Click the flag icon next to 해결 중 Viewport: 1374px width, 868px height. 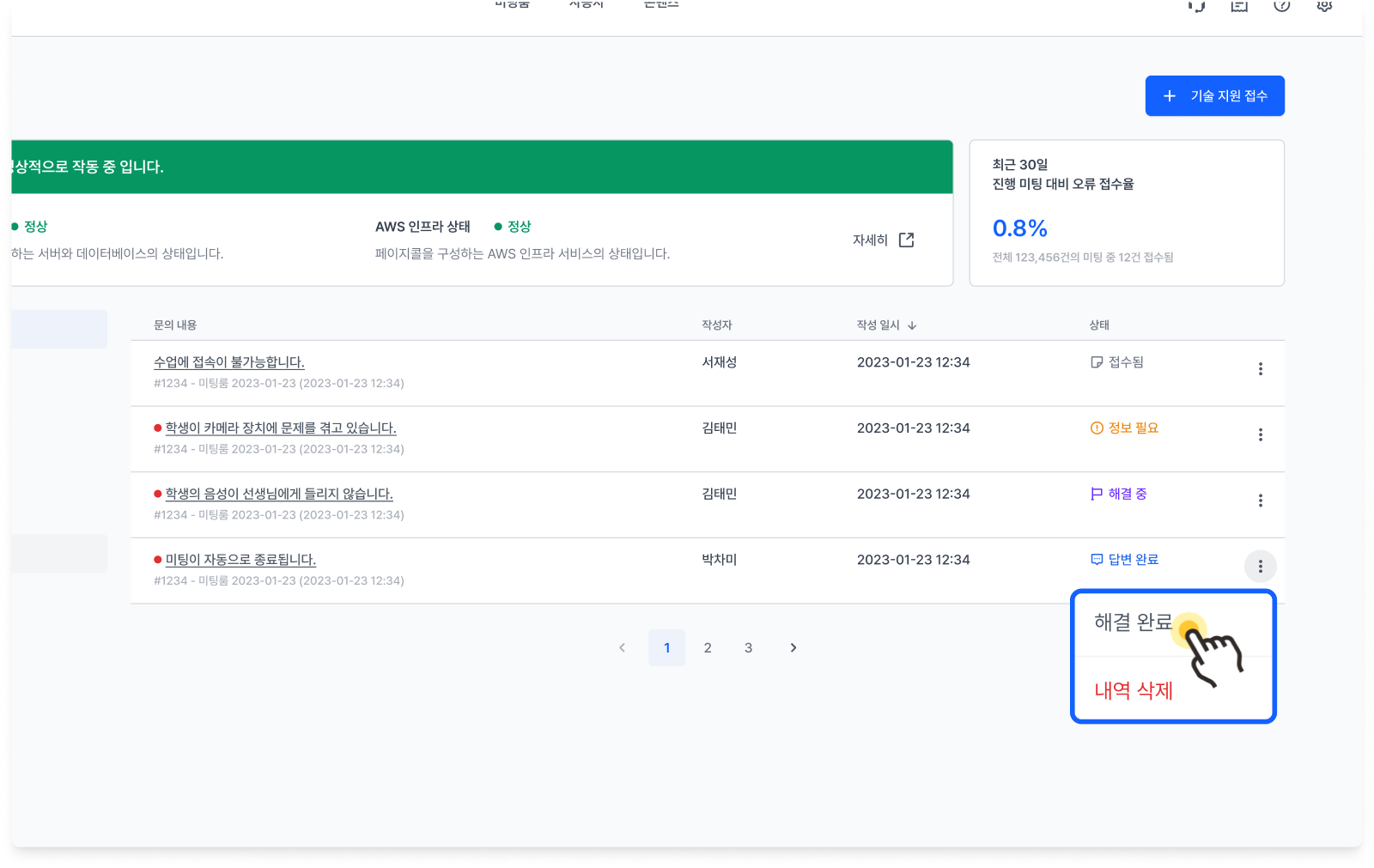click(x=1097, y=494)
